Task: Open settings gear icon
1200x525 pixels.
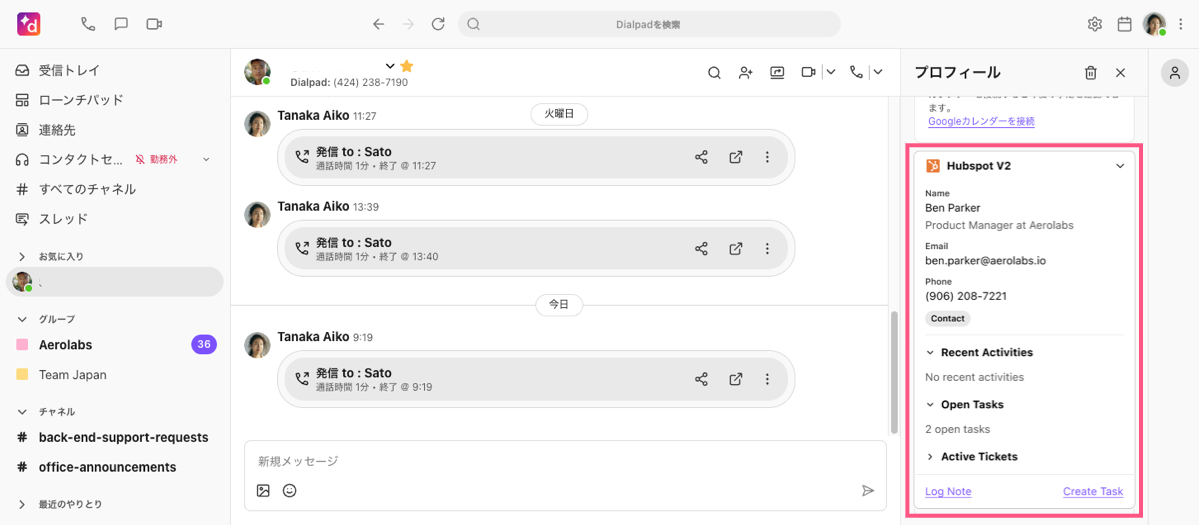Action: pos(1095,24)
